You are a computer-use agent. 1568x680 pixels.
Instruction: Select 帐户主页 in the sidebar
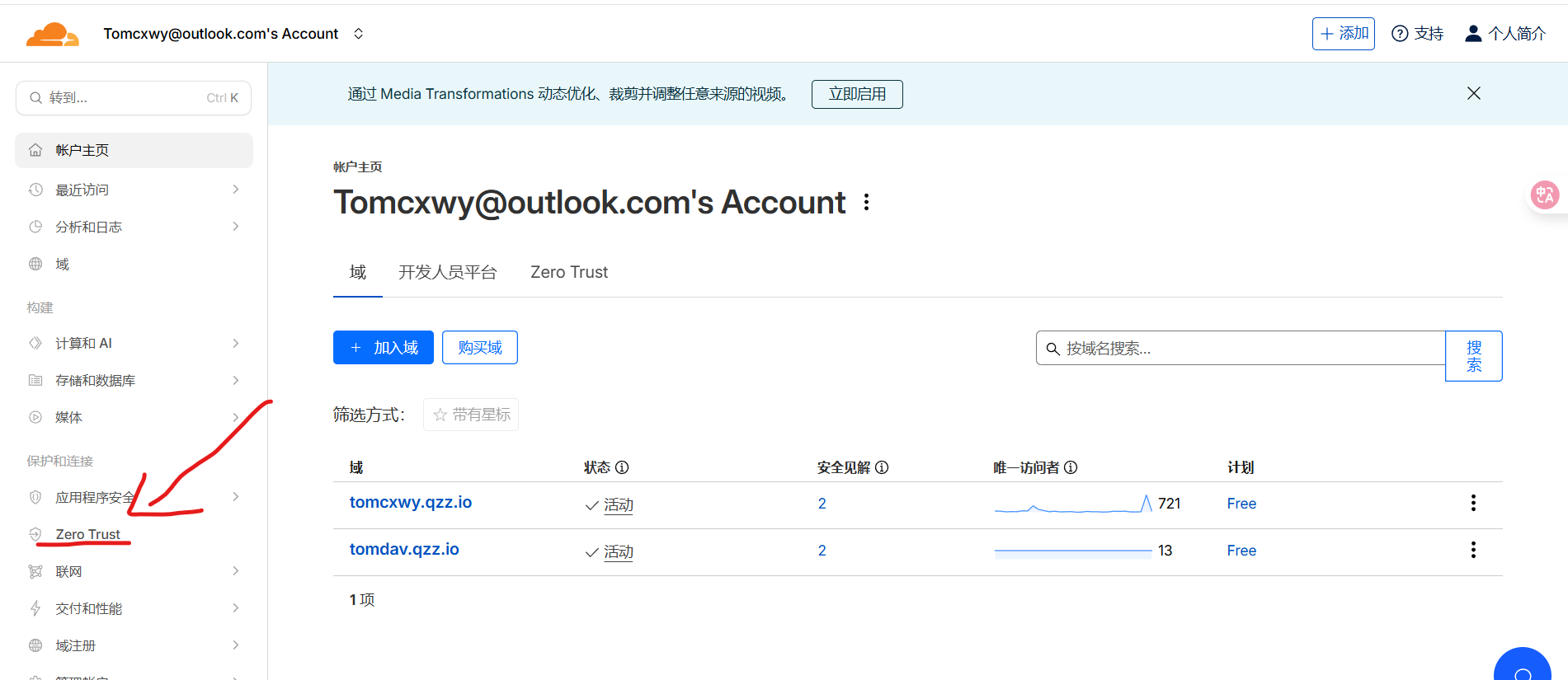[x=134, y=150]
